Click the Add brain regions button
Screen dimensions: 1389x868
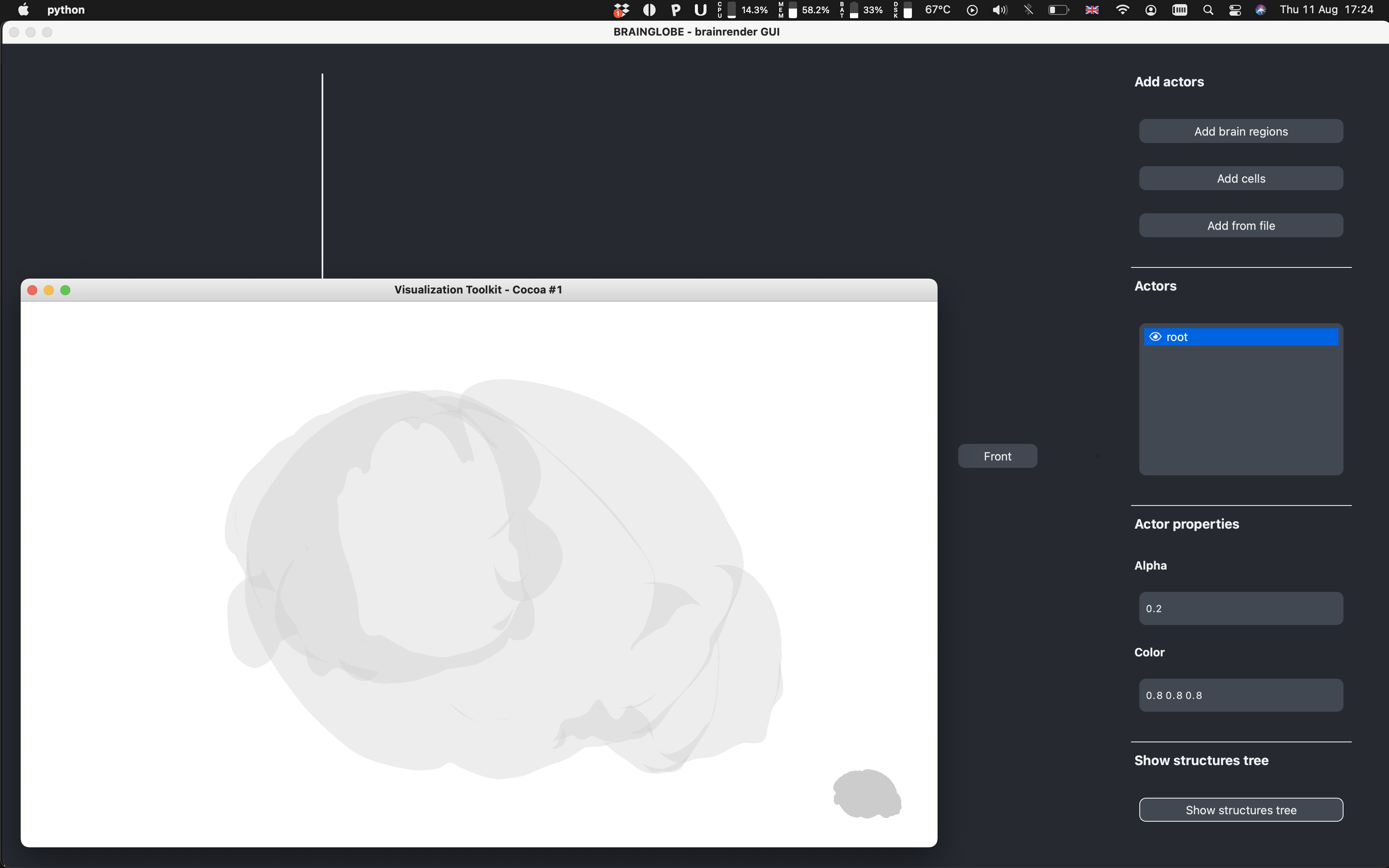point(1240,131)
